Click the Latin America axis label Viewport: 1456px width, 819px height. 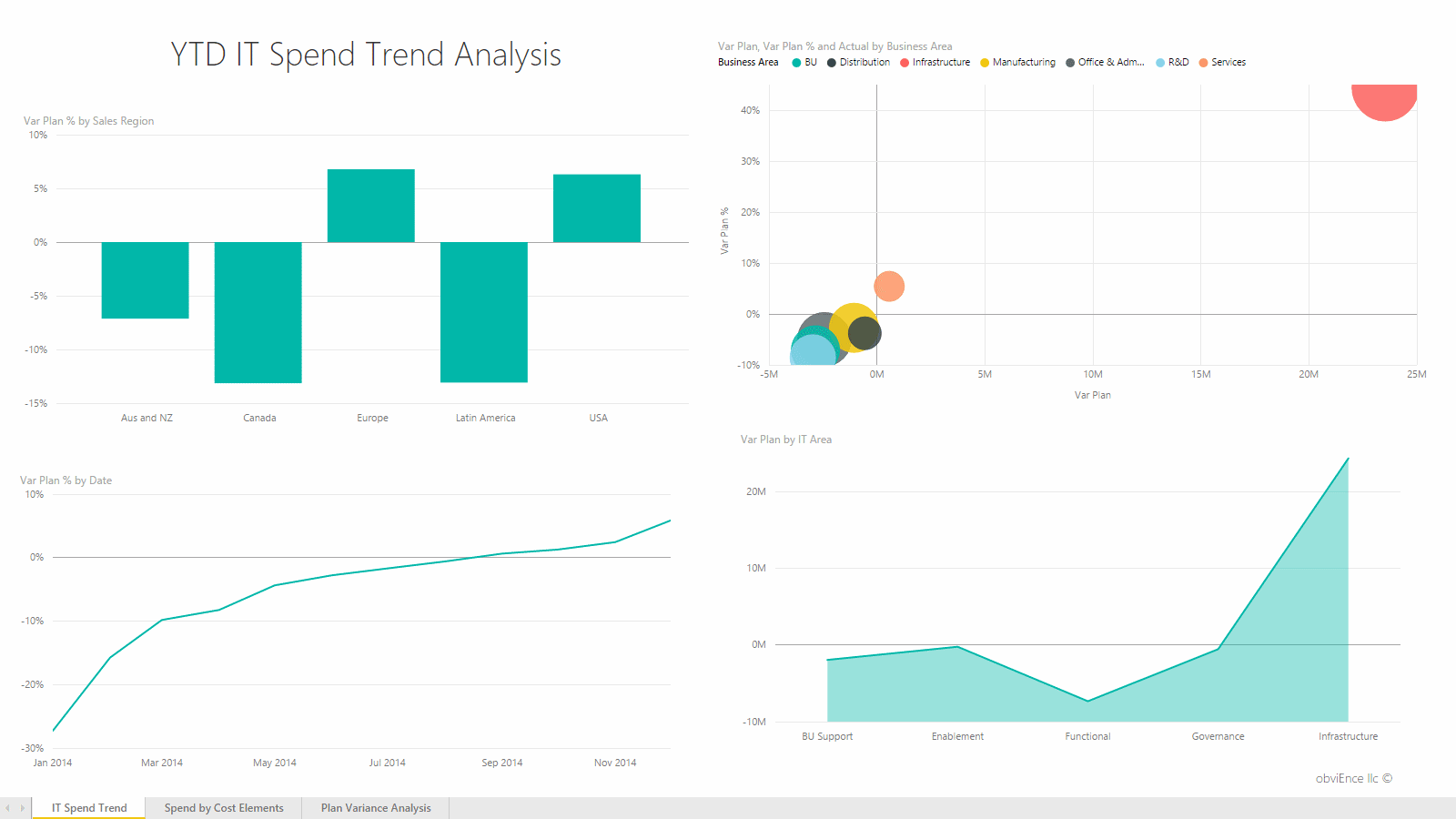[x=485, y=419]
